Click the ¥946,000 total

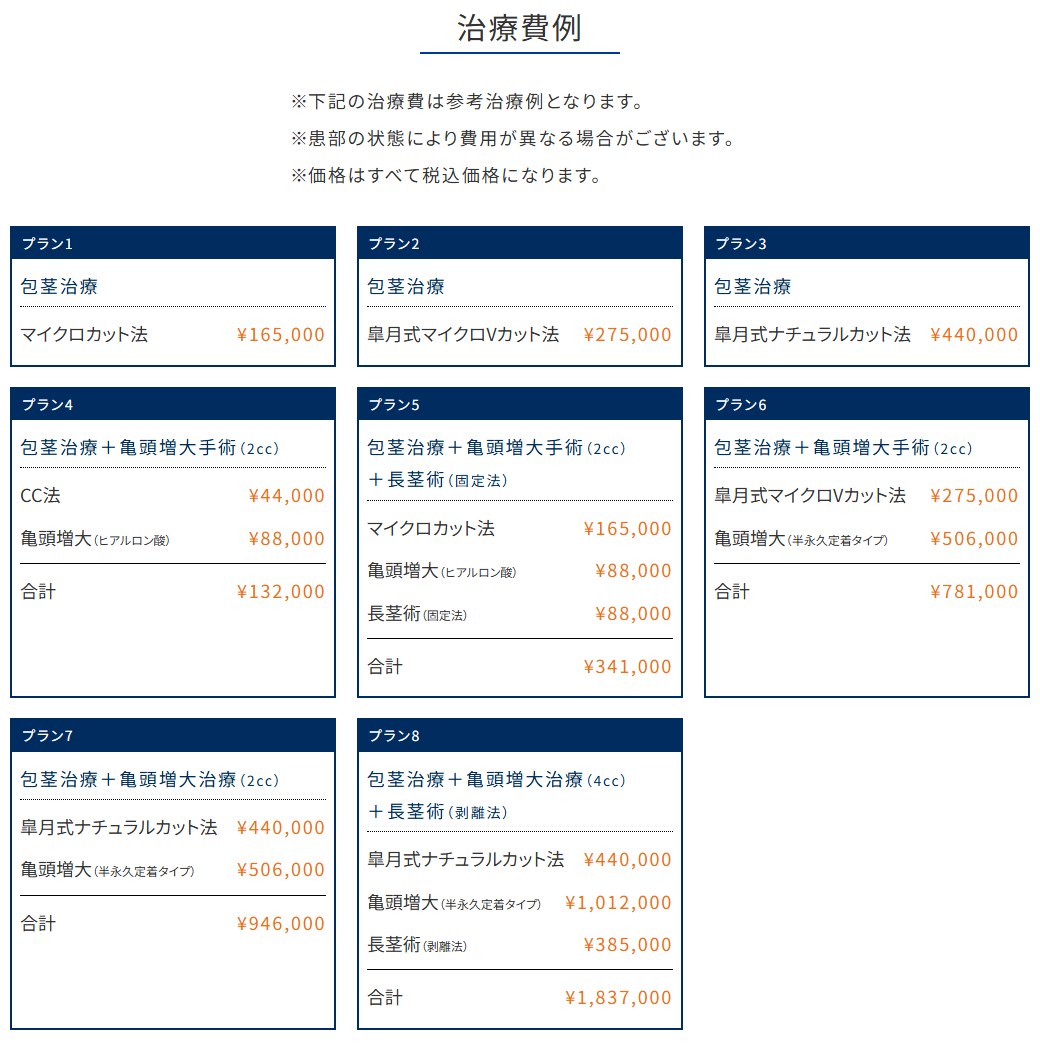click(x=281, y=923)
